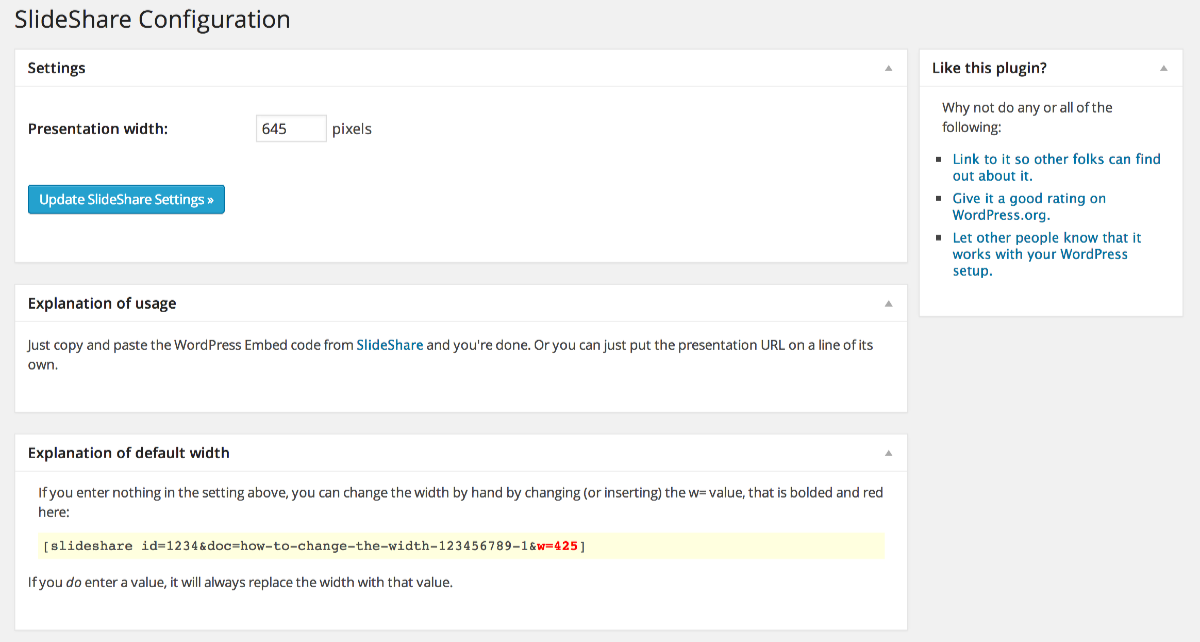Click the Settings panel title
This screenshot has width=1200, height=642.
point(57,68)
